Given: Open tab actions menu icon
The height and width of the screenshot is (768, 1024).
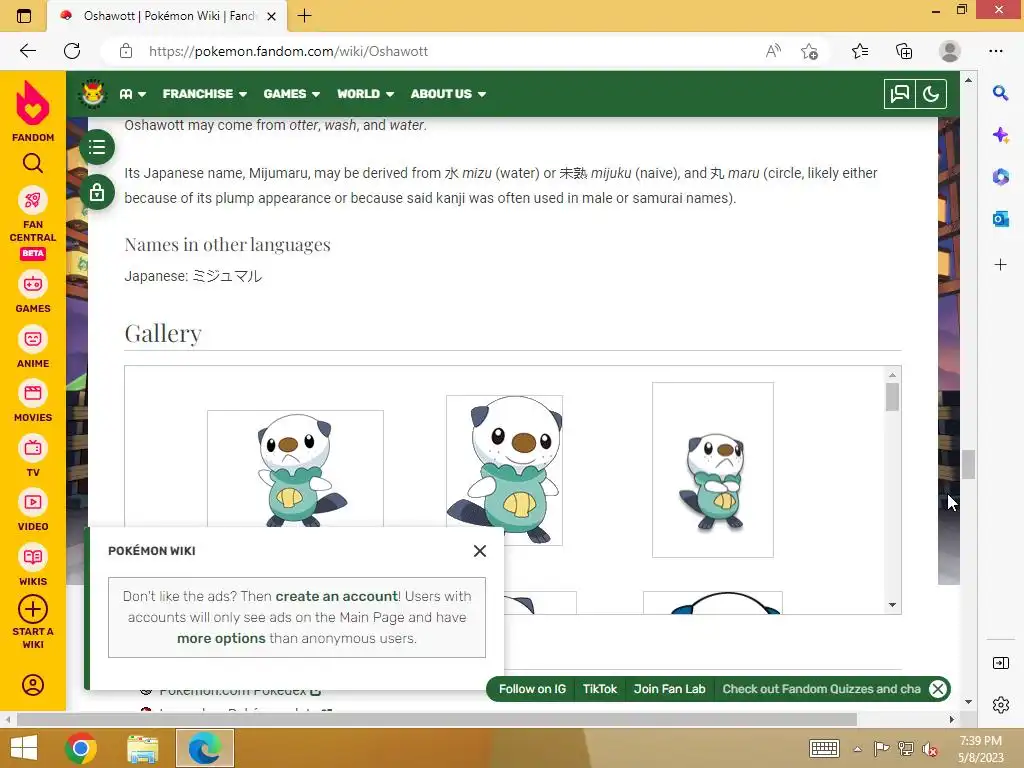Looking at the screenshot, I should point(24,16).
